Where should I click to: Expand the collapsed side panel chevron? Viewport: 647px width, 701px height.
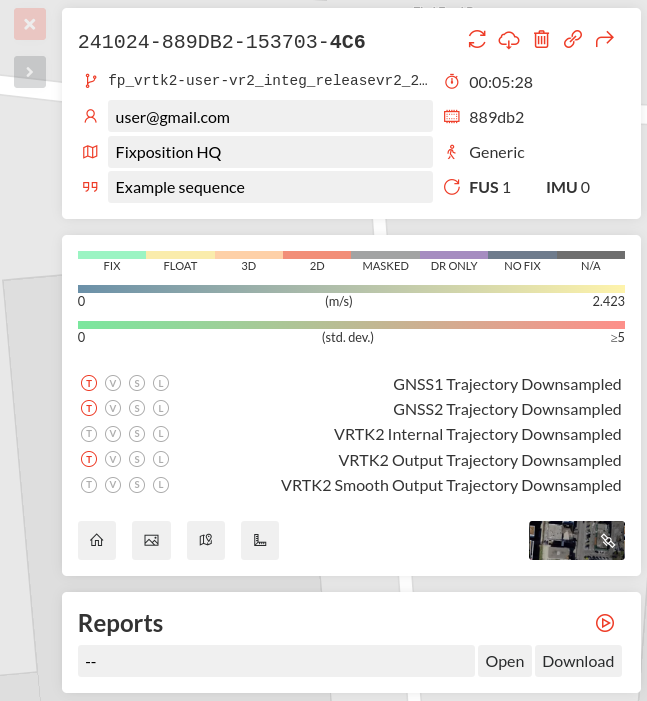30,72
